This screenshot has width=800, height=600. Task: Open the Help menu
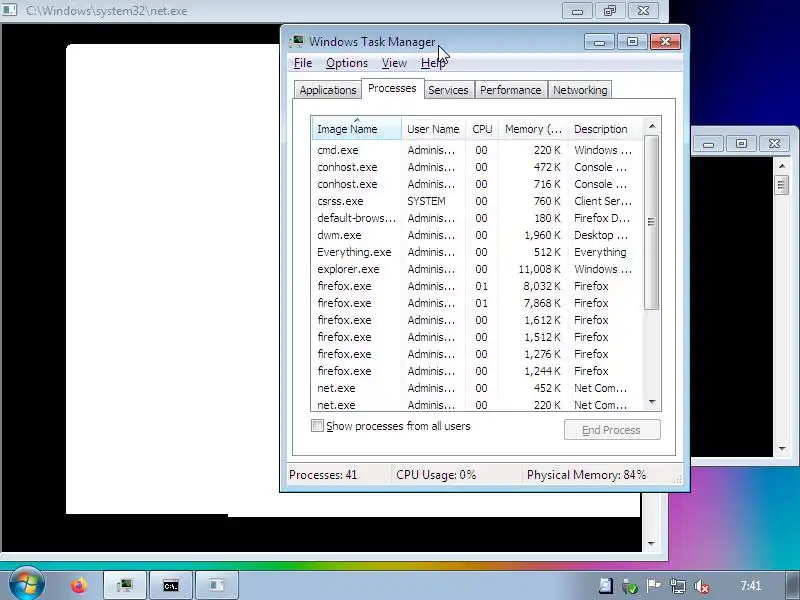point(433,63)
